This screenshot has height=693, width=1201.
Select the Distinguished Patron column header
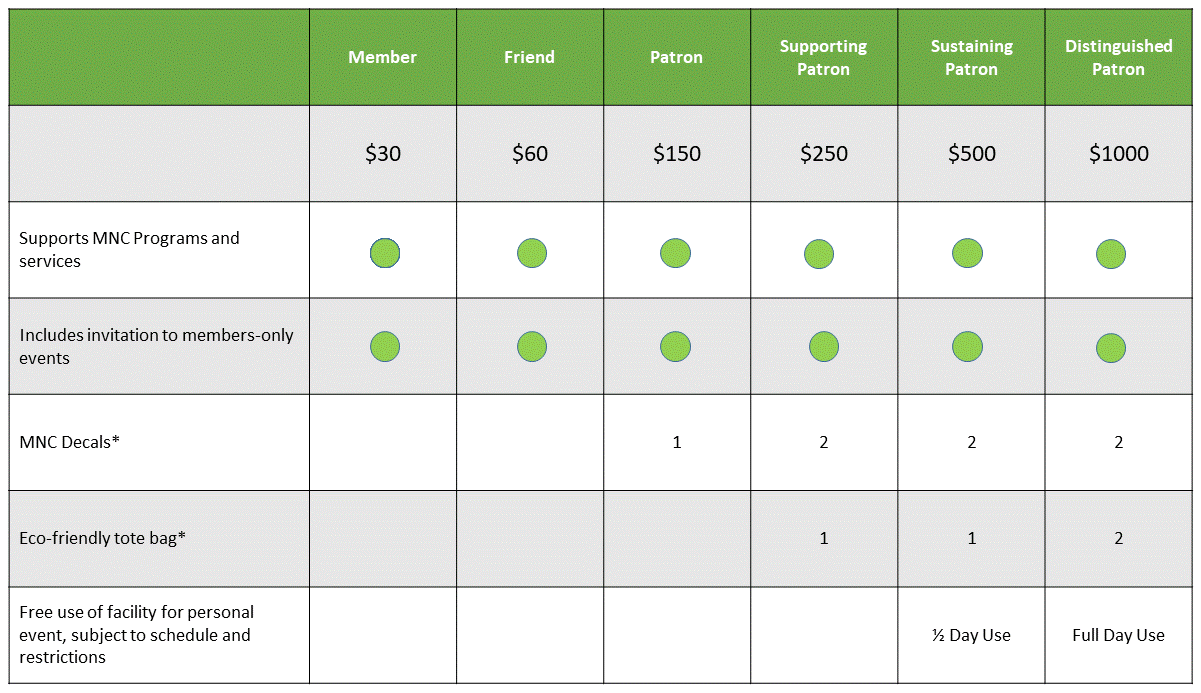click(1118, 57)
